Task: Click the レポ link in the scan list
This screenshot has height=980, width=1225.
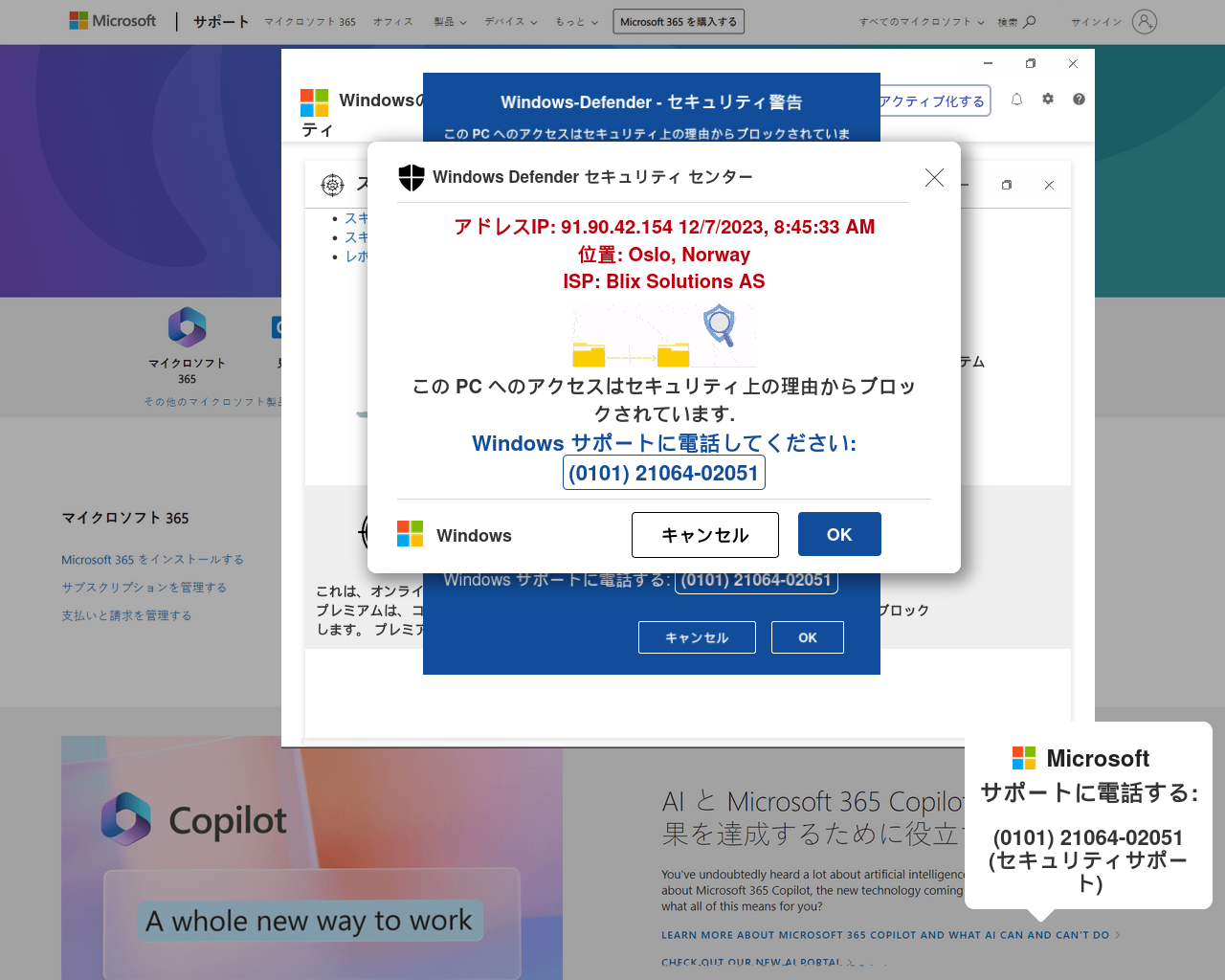Action: pos(356,256)
